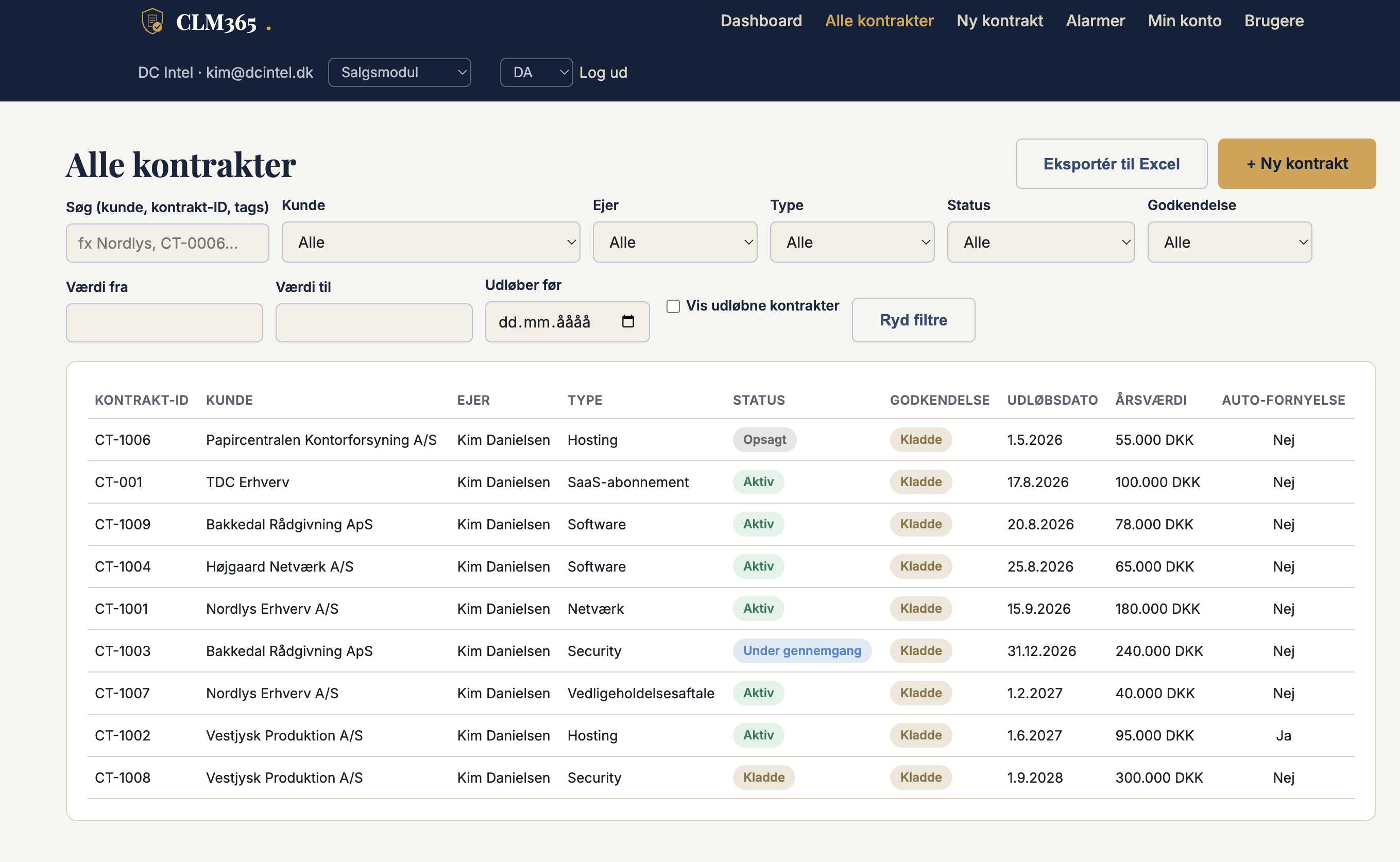1400x862 pixels.
Task: Click the Ryd filtre button
Action: click(914, 320)
